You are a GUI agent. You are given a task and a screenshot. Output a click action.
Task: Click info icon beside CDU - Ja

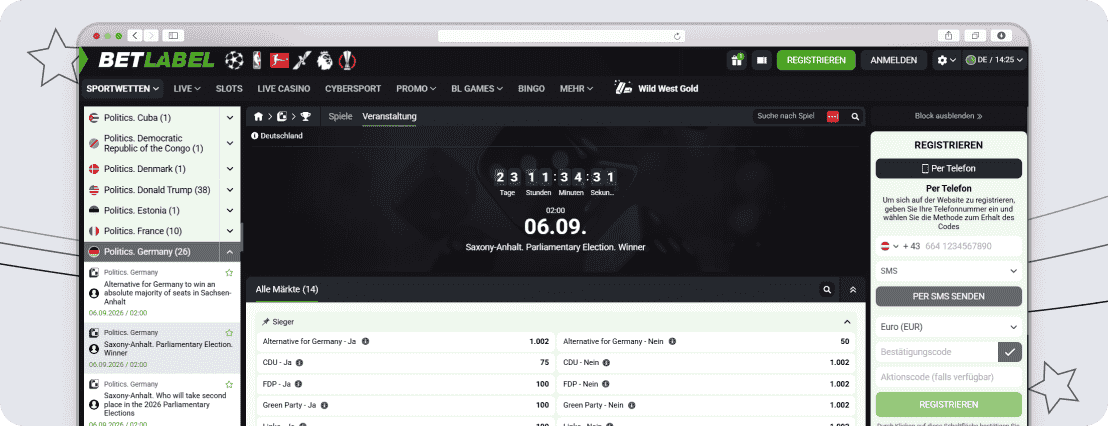click(299, 362)
